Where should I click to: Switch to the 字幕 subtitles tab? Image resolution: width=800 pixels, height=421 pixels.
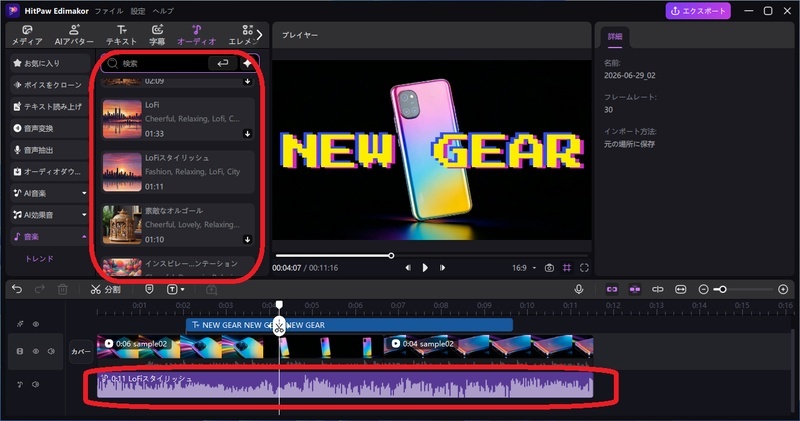[x=157, y=35]
